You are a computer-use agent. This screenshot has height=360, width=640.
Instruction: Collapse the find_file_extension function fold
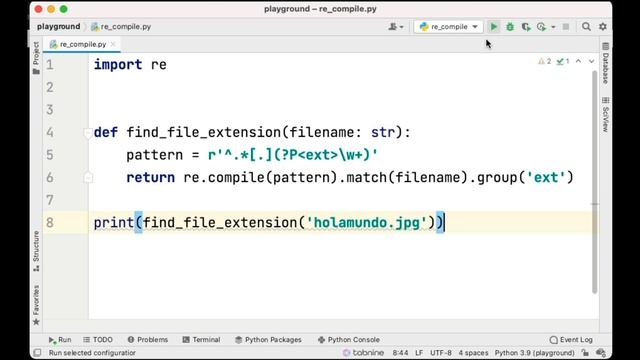[x=88, y=133]
